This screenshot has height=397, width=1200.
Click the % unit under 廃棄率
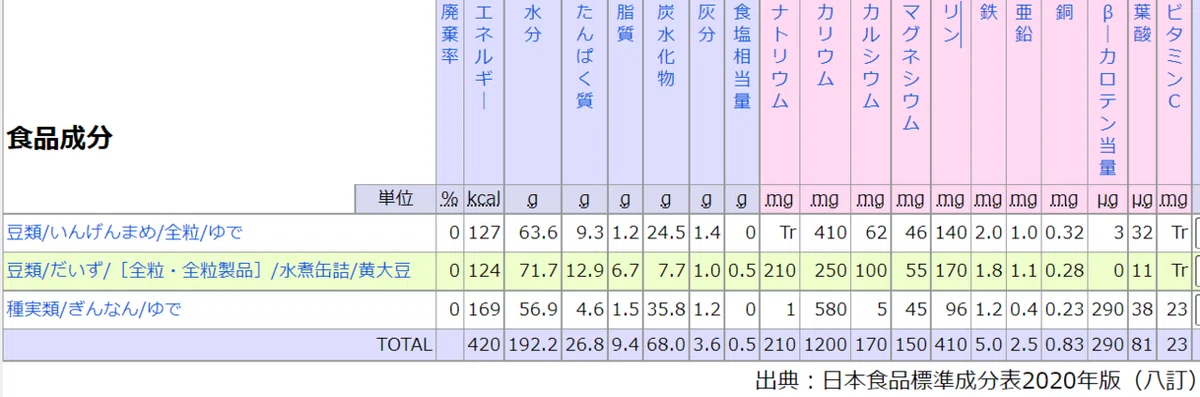[449, 200]
